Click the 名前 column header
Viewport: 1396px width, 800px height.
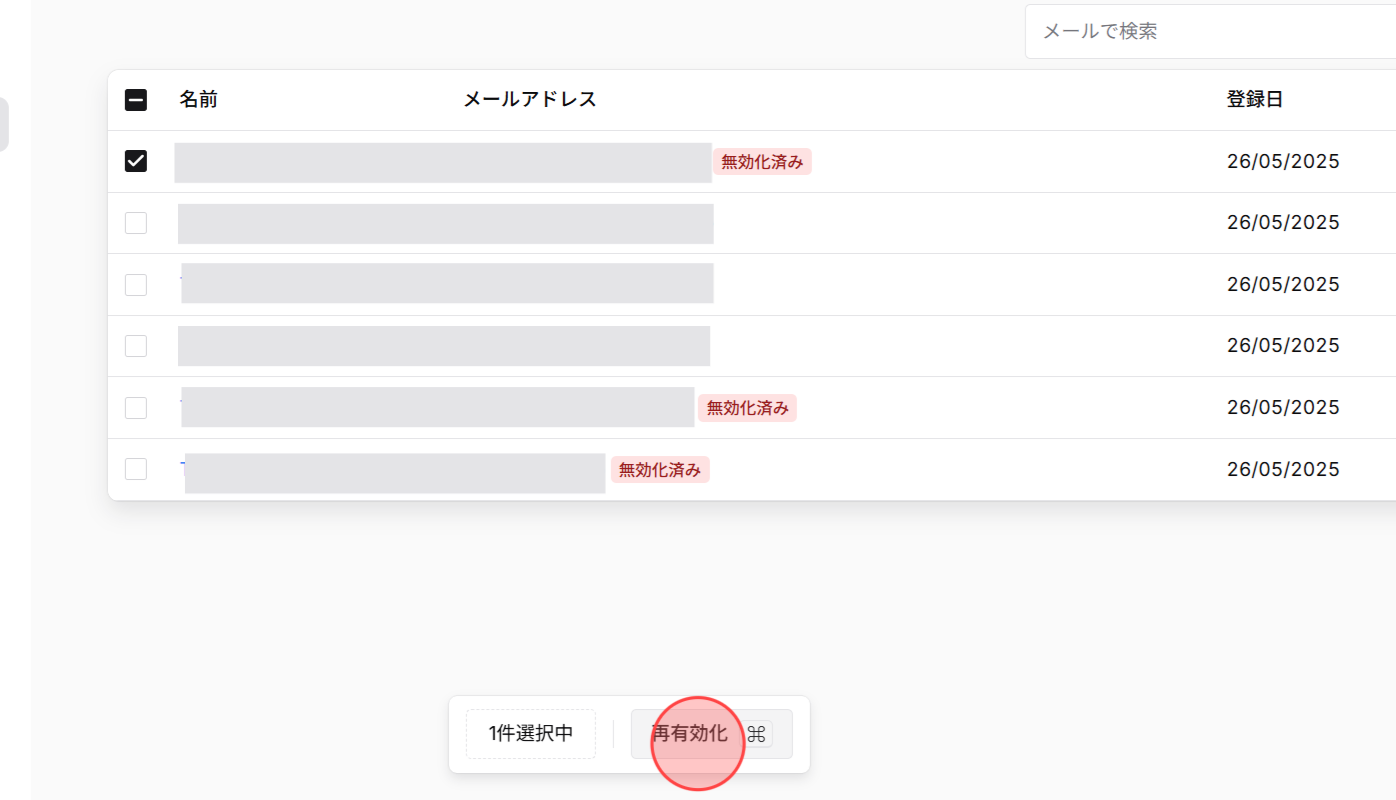coord(198,99)
